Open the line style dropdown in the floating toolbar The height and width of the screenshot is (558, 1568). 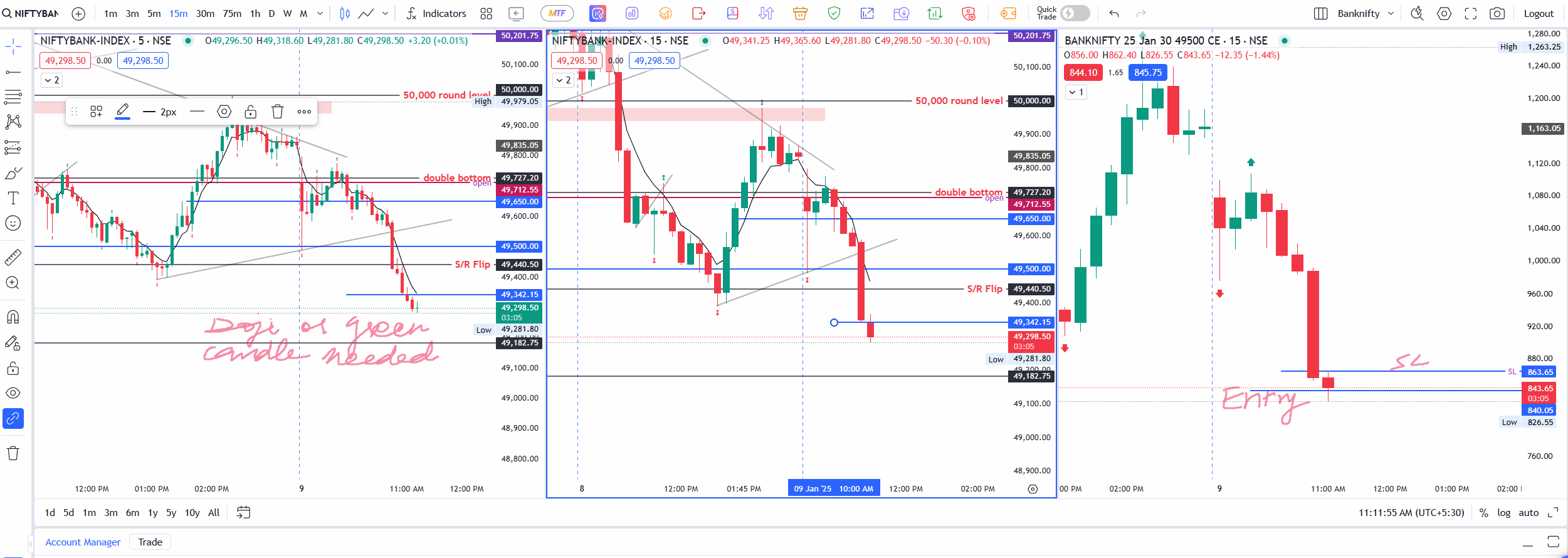197,112
